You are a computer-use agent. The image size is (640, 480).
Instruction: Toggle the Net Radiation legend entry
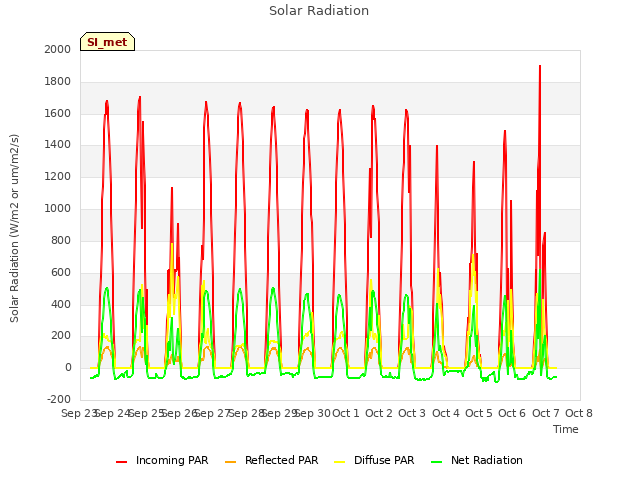(x=477, y=460)
